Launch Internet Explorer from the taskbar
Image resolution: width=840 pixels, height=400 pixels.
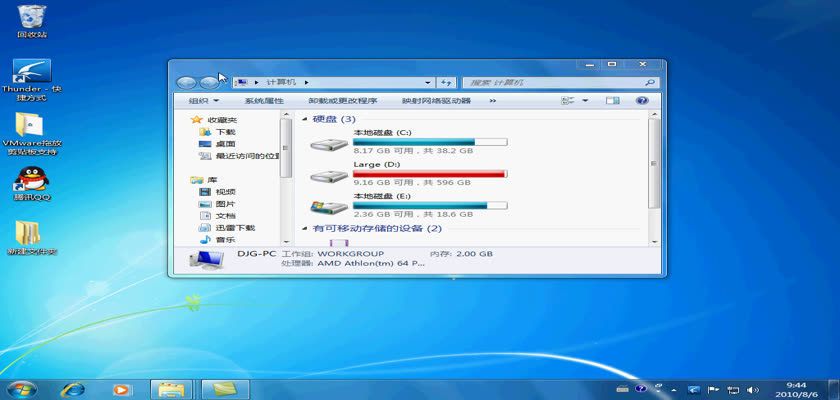click(72, 388)
